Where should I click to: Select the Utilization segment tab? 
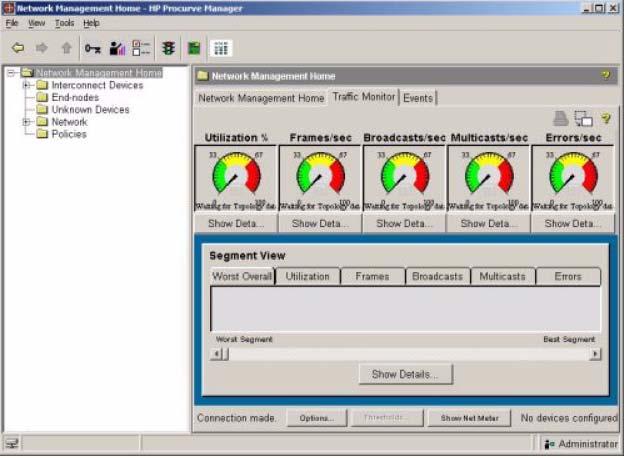(x=307, y=276)
